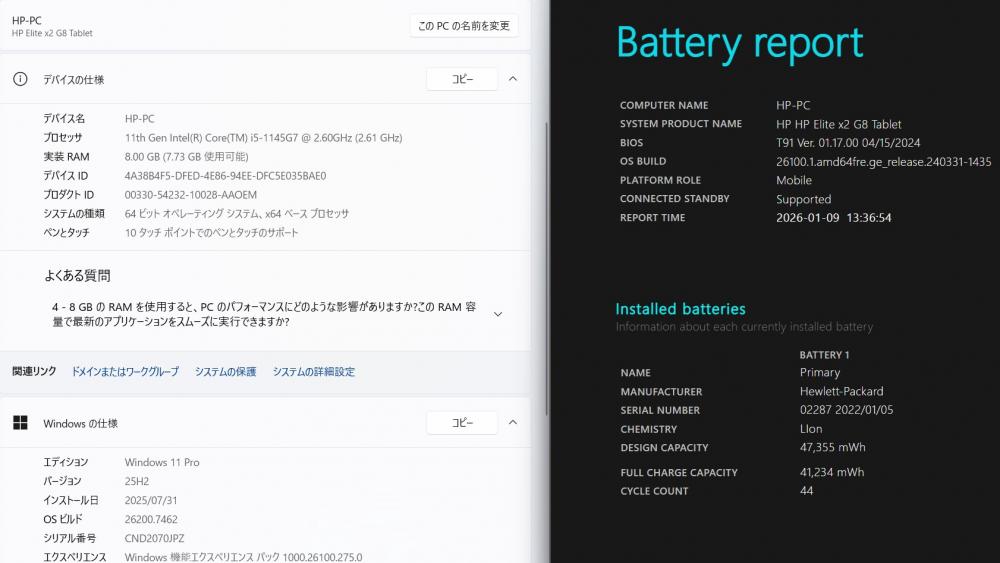
Task: Click the よくある質問 heading
Action: pyautogui.click(x=77, y=276)
